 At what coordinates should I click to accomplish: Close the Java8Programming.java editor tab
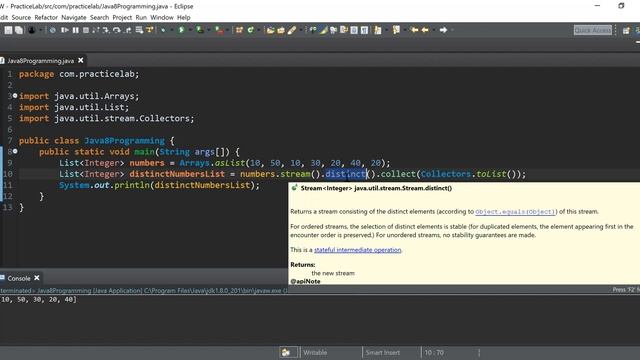point(81,60)
